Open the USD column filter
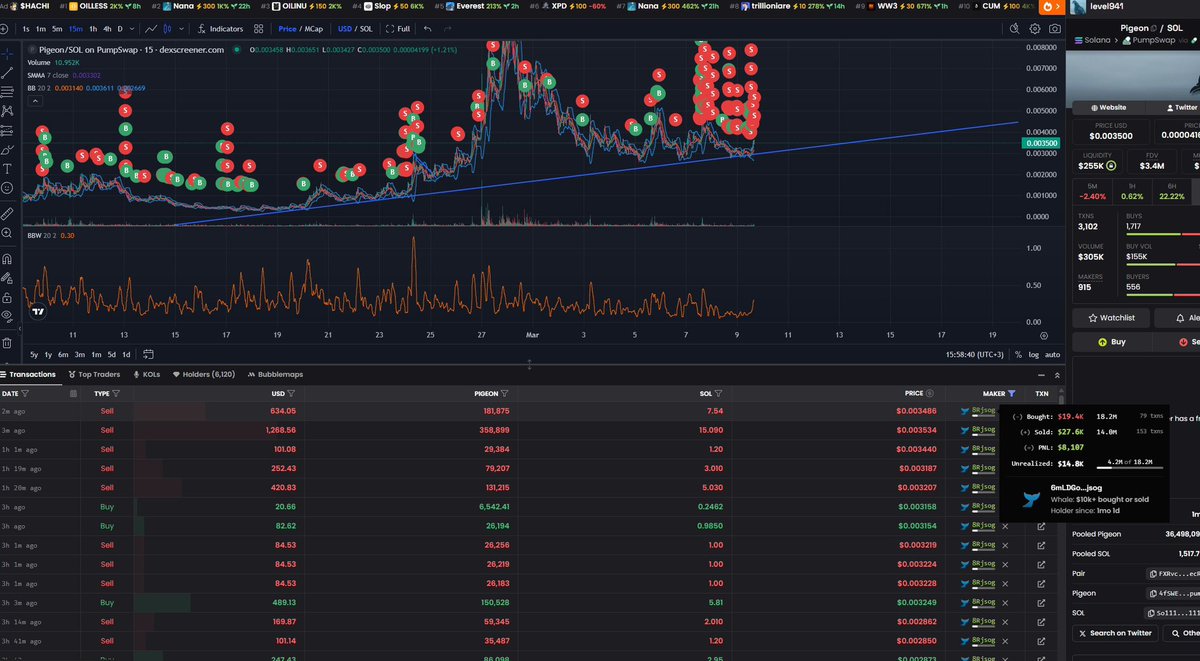Viewport: 1200px width, 661px height. [291, 394]
